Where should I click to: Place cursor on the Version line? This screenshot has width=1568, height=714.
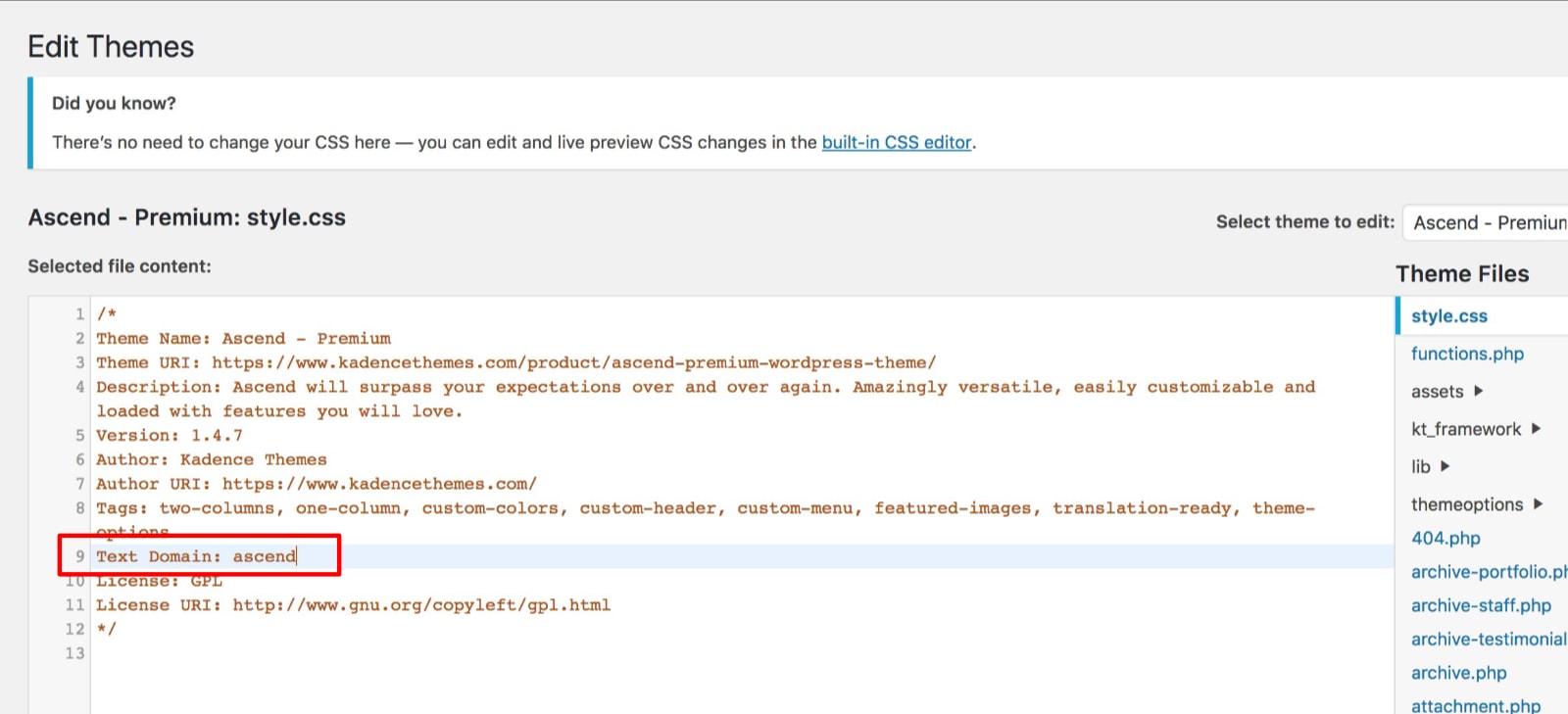(169, 435)
